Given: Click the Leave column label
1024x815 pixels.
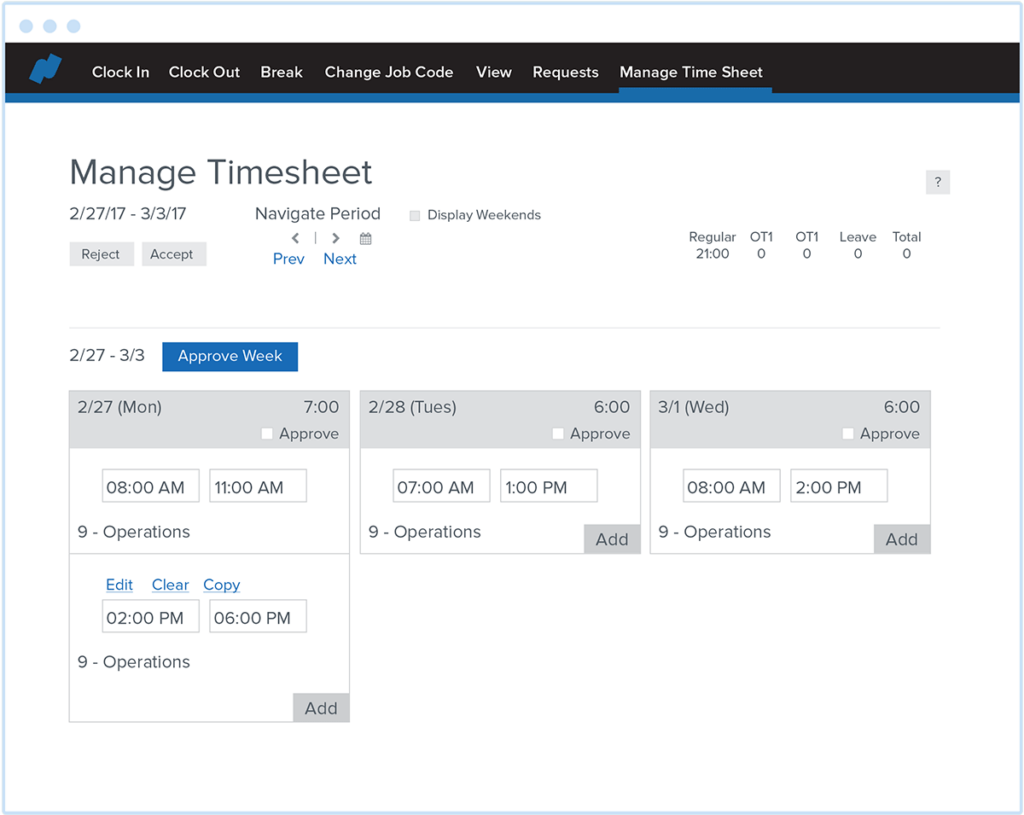Looking at the screenshot, I should pyautogui.click(x=857, y=237).
